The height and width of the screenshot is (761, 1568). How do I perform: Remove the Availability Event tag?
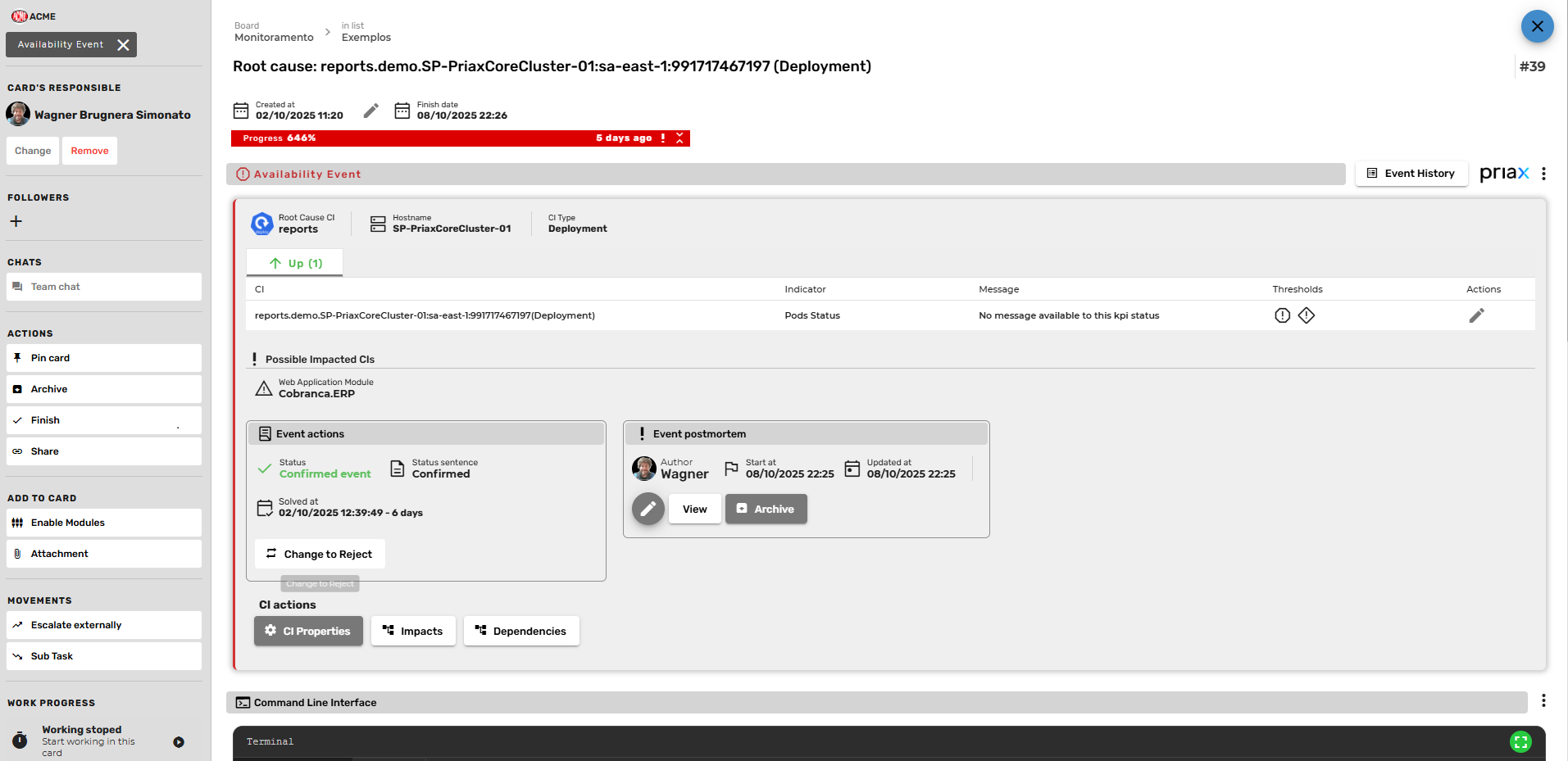tap(123, 45)
